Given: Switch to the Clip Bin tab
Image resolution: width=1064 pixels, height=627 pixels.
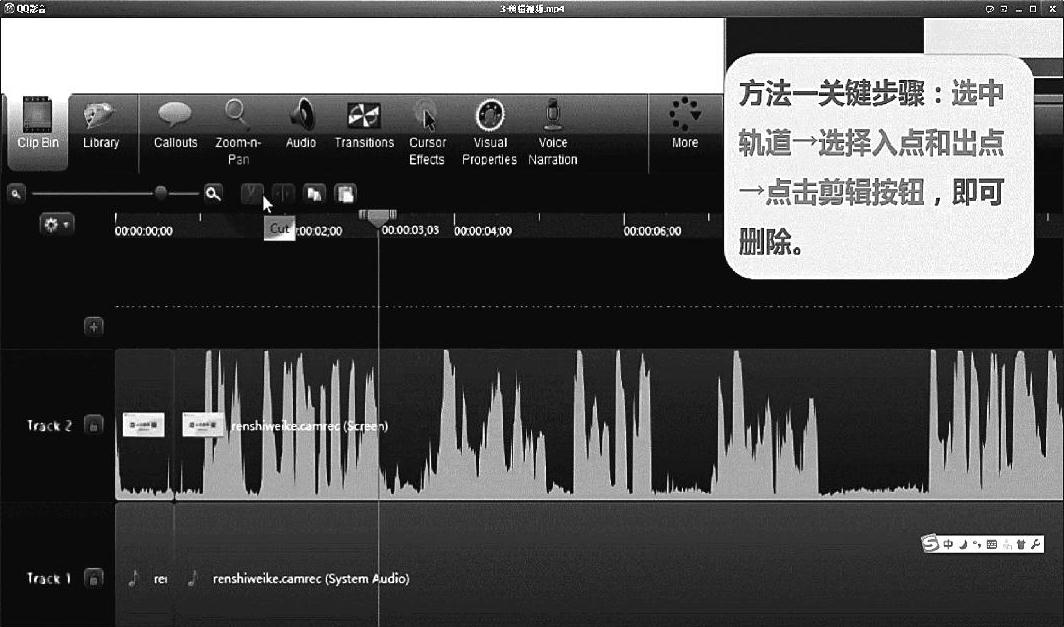Looking at the screenshot, I should [x=38, y=125].
